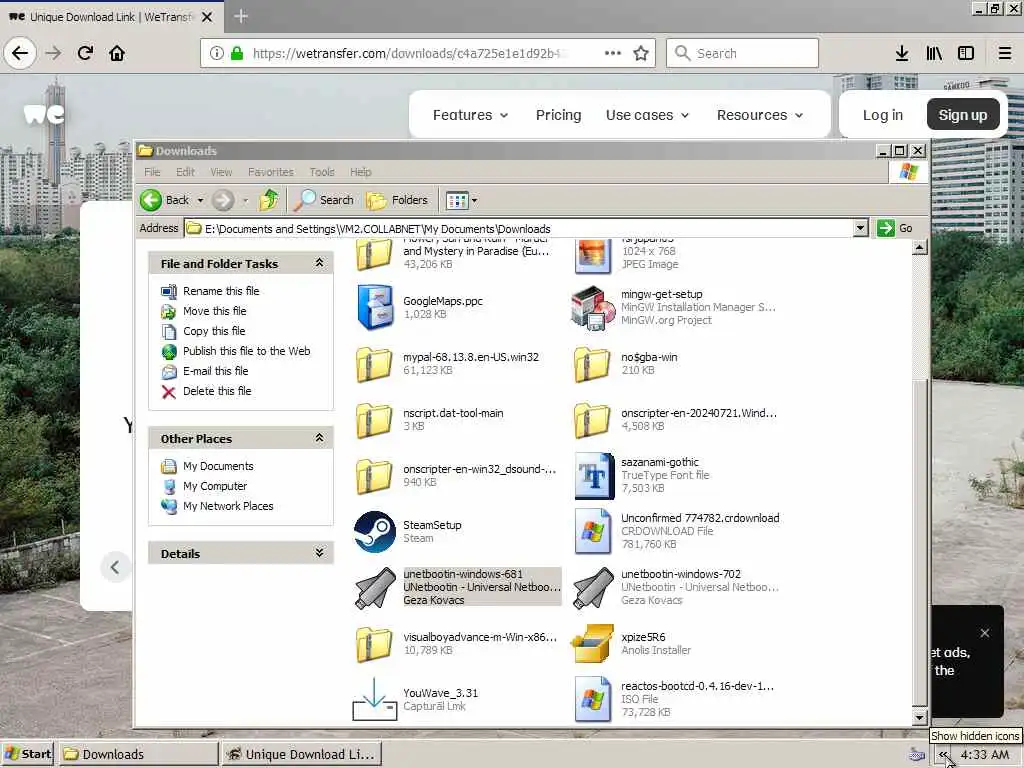The image size is (1024, 768).
Task: Click Explorer Back button
Action: [165, 200]
